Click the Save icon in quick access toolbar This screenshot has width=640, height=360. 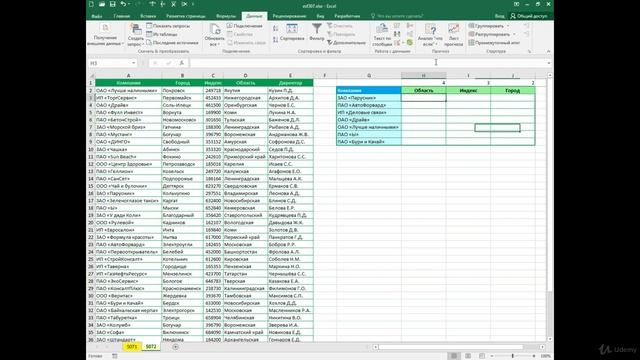112,4
